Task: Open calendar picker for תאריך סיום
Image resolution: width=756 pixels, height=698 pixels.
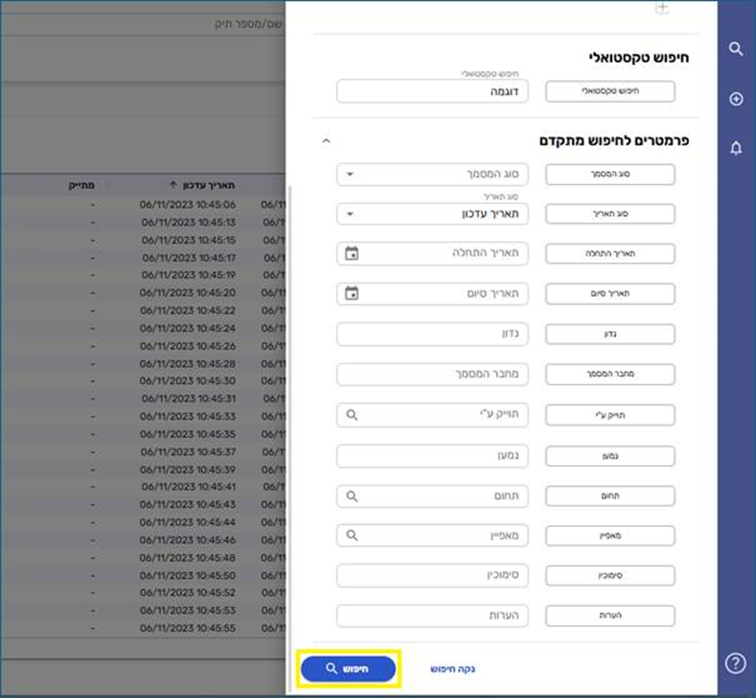Action: tap(351, 294)
